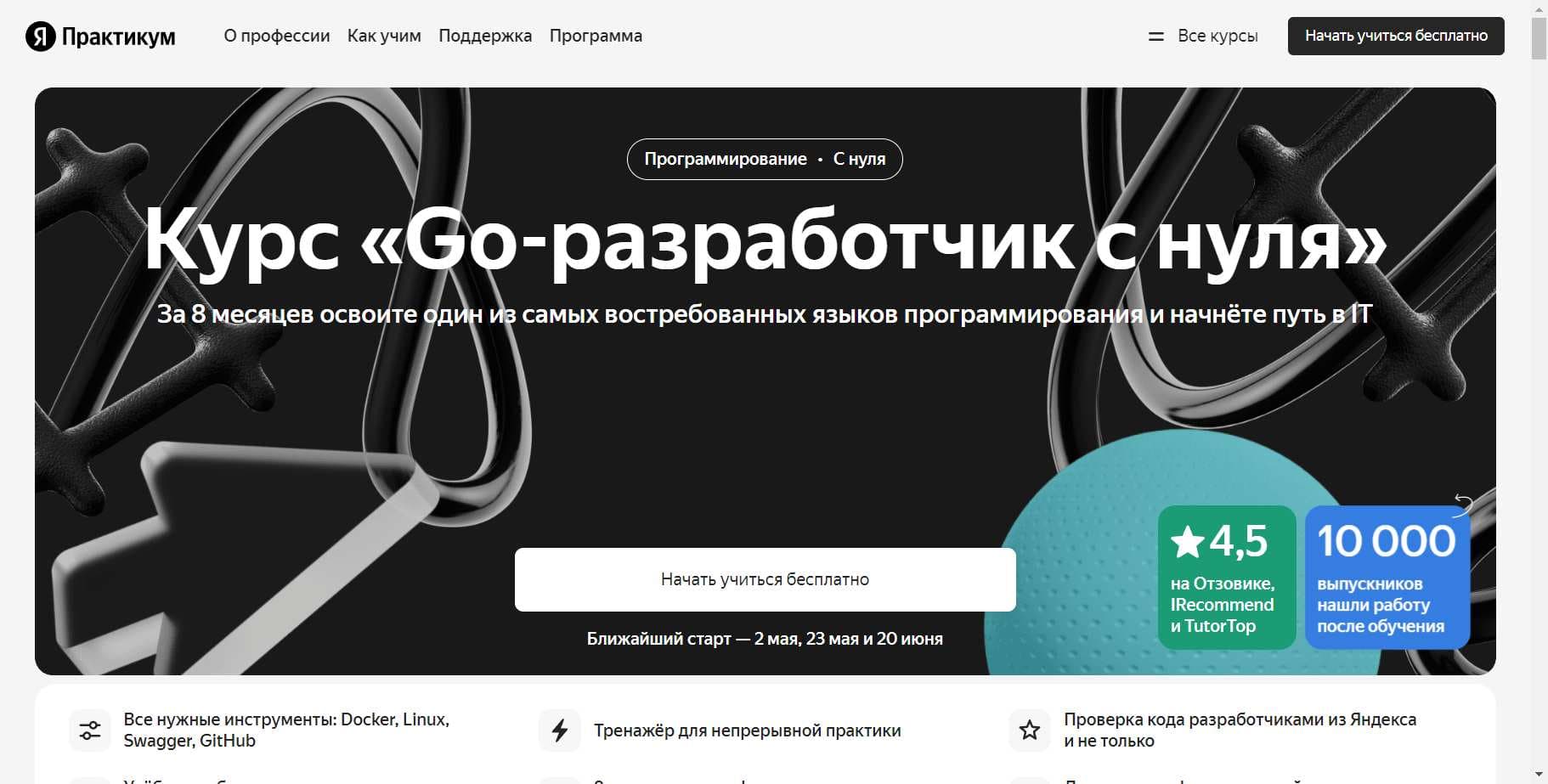Expand the Все курсы list

1217,36
